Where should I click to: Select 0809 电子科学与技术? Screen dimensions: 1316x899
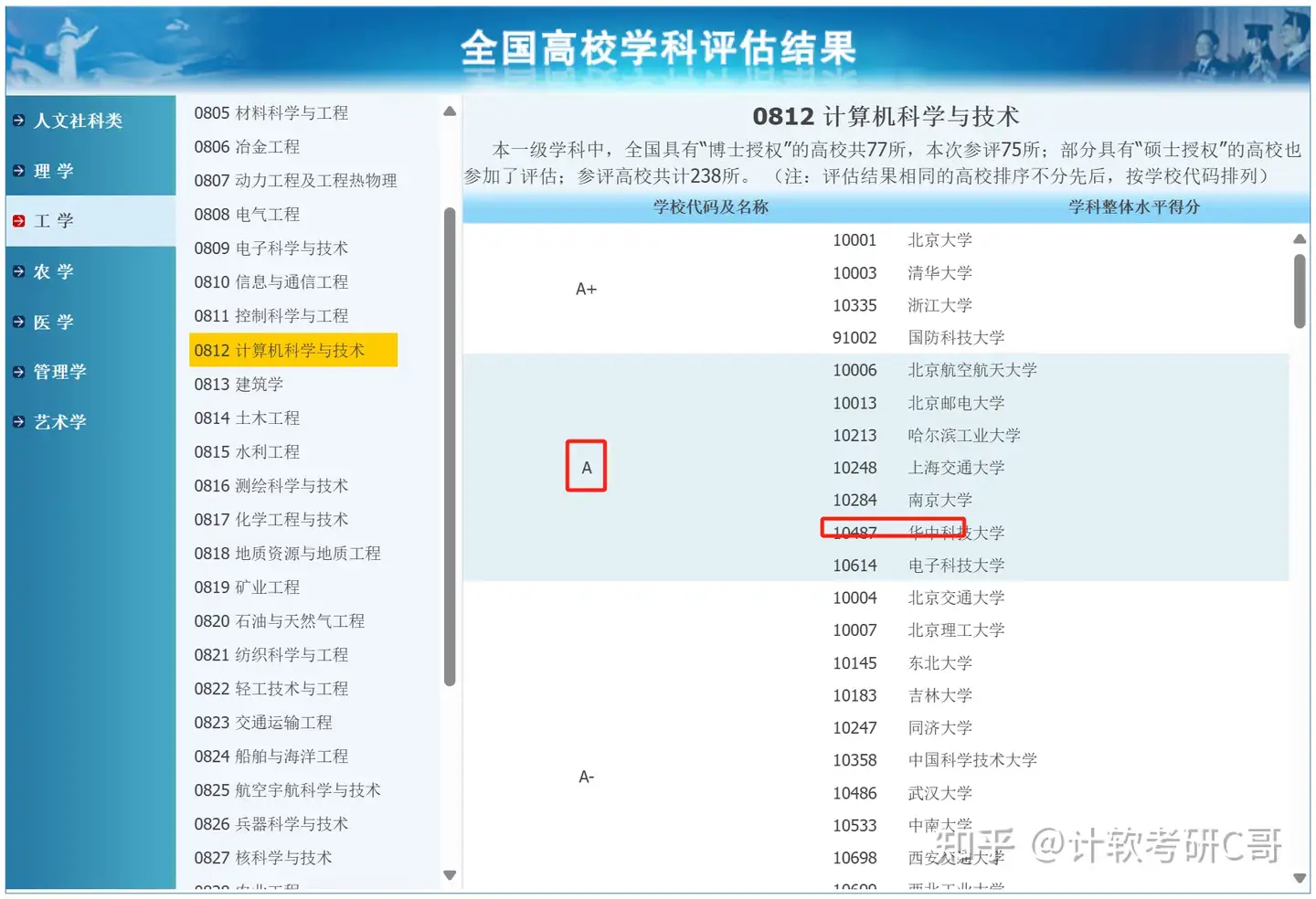tap(271, 249)
